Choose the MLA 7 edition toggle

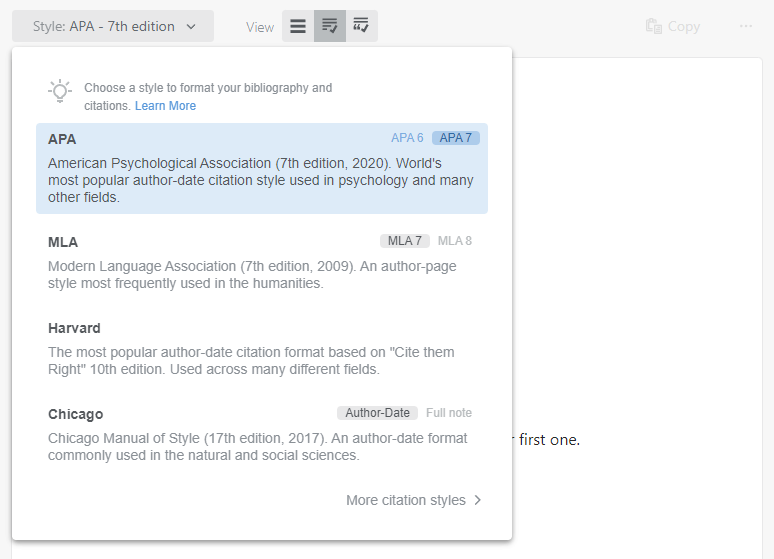pos(405,241)
